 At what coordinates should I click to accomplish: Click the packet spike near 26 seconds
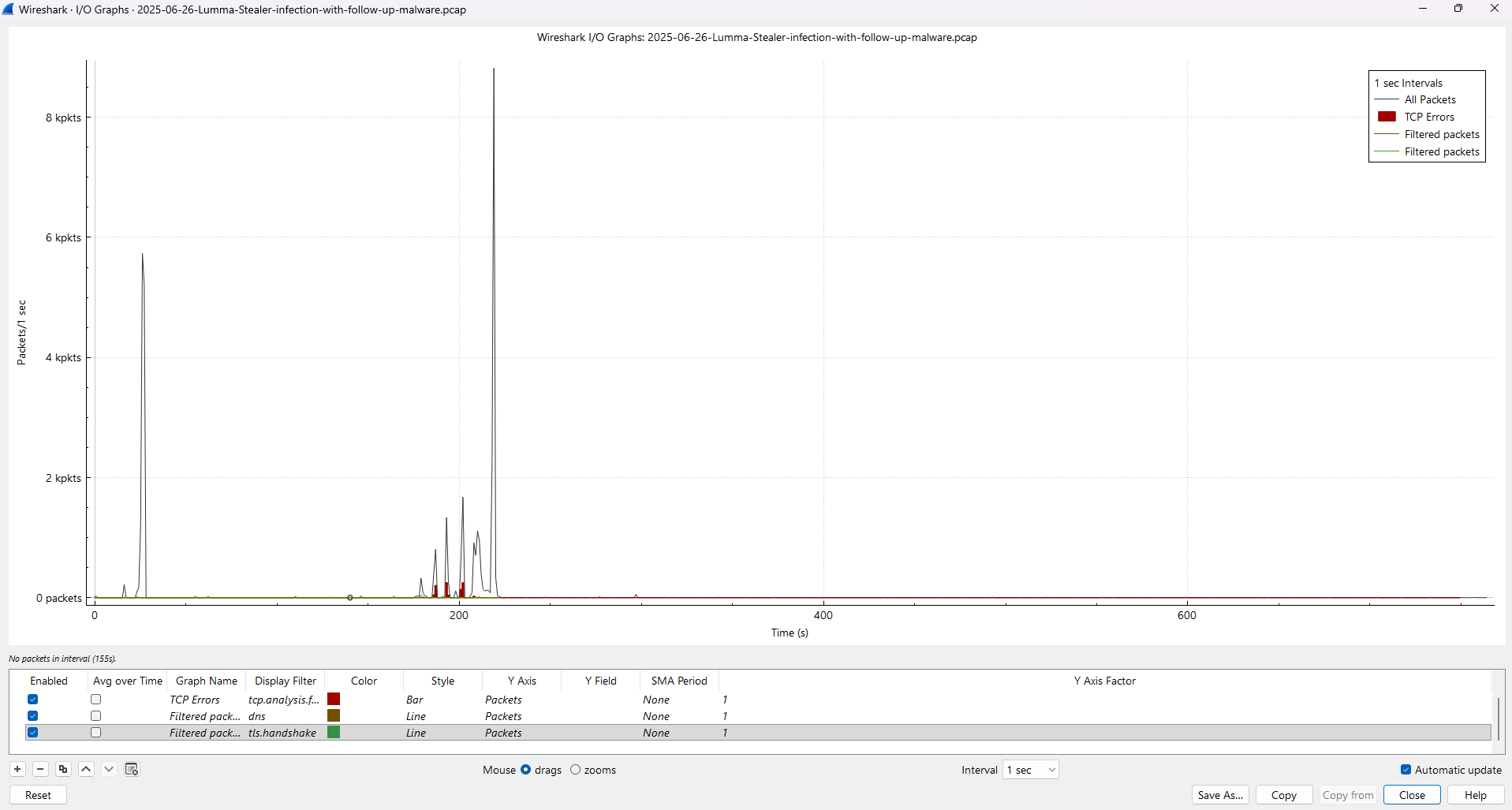coord(143,426)
